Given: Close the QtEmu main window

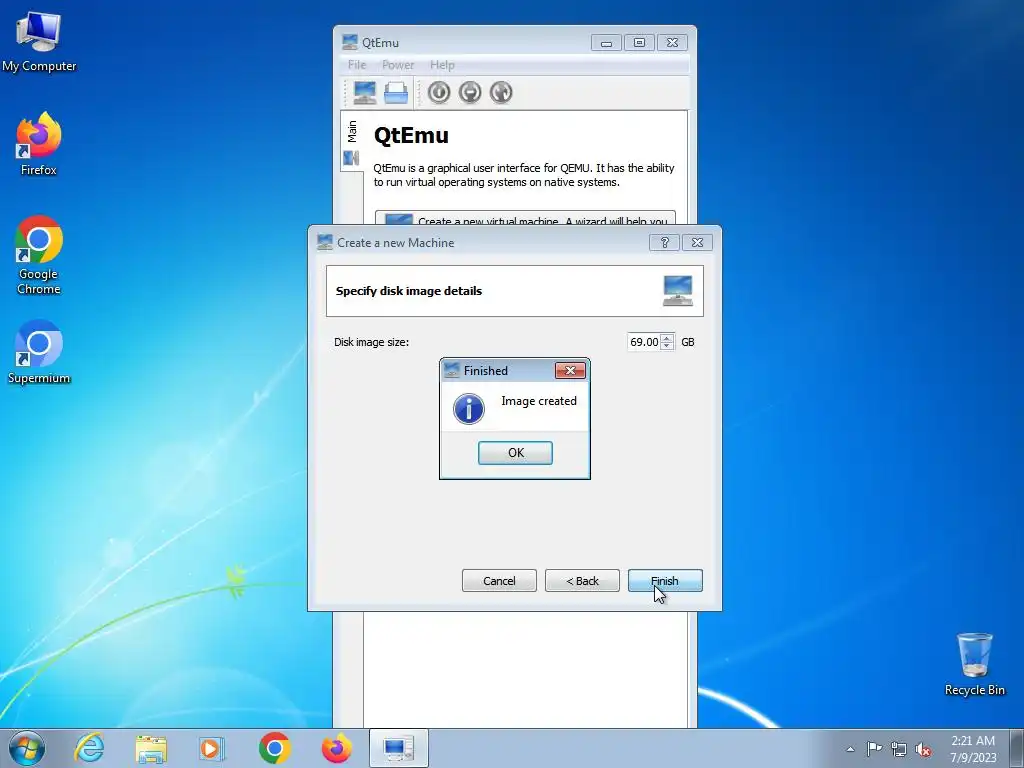Looking at the screenshot, I should pos(672,42).
